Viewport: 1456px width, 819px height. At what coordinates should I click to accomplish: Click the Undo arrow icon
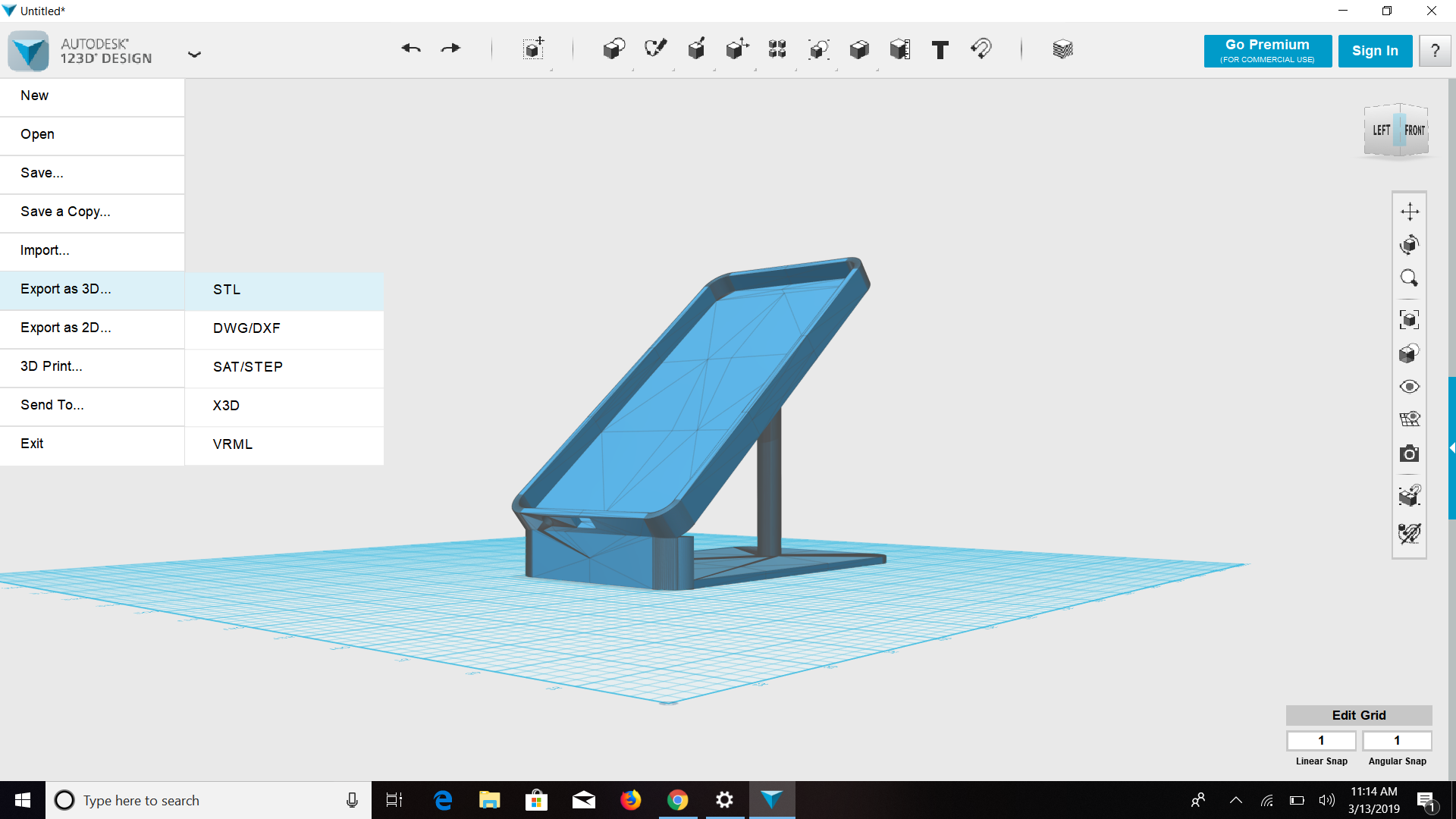click(411, 49)
